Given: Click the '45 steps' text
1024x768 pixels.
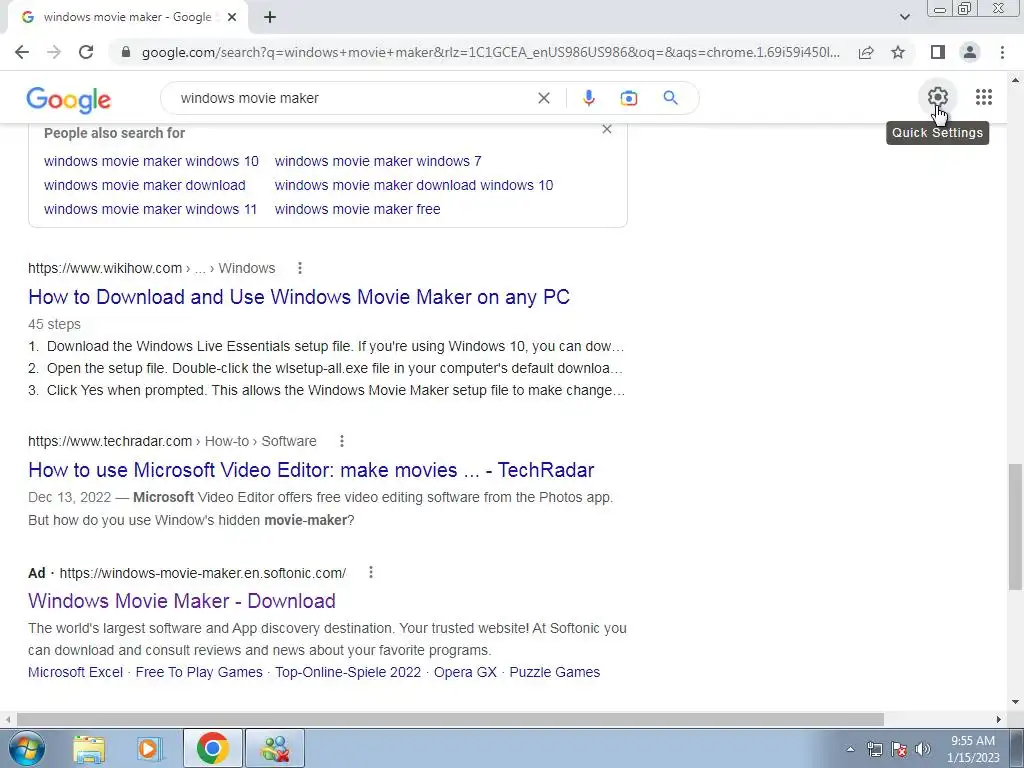Looking at the screenshot, I should pos(54,324).
